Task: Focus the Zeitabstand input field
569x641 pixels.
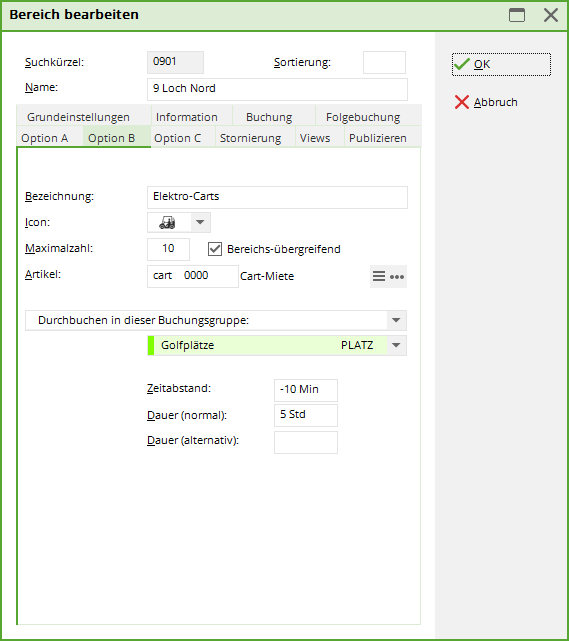Action: [306, 390]
